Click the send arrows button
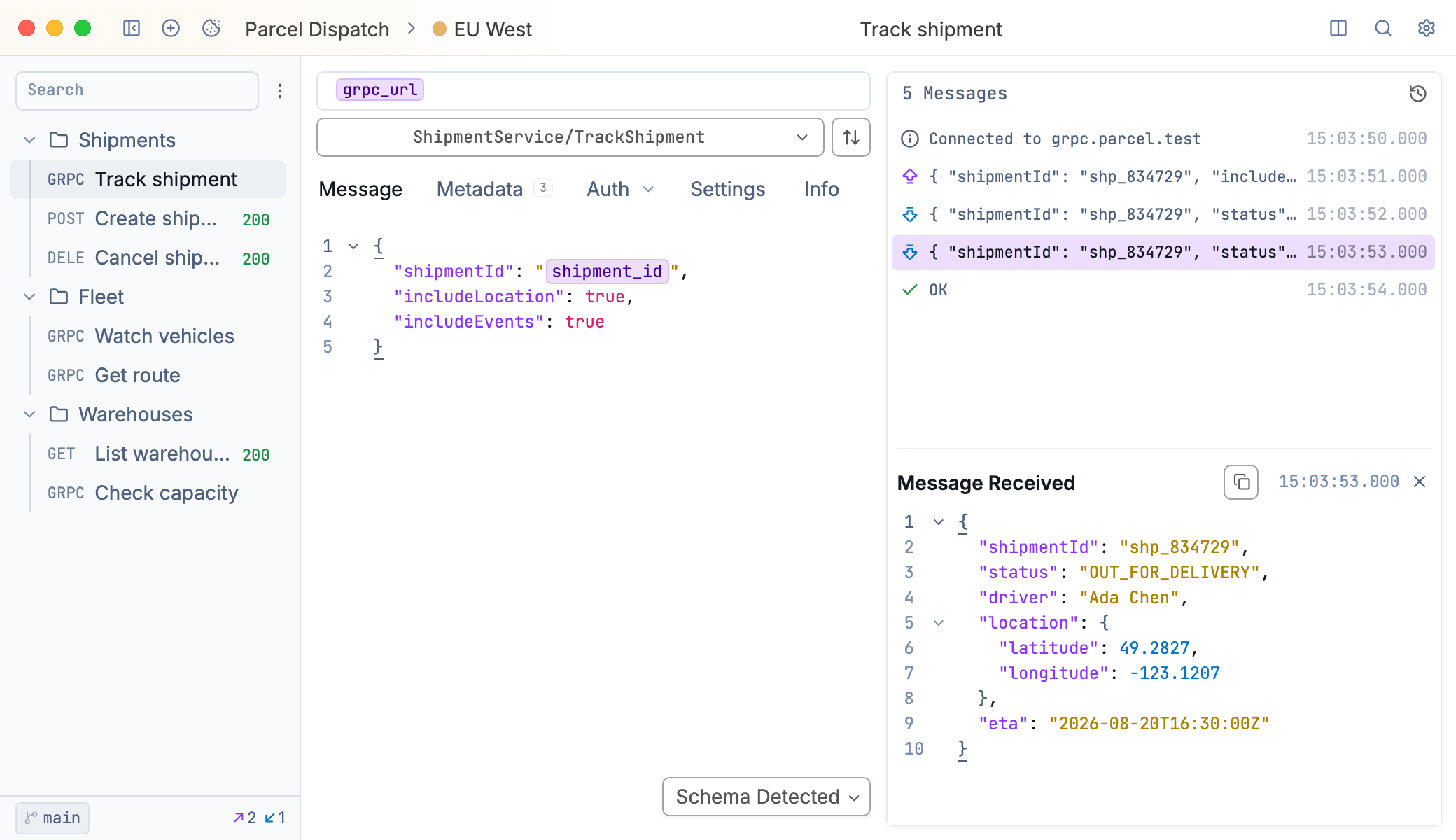The height and width of the screenshot is (840, 1456). coord(851,137)
